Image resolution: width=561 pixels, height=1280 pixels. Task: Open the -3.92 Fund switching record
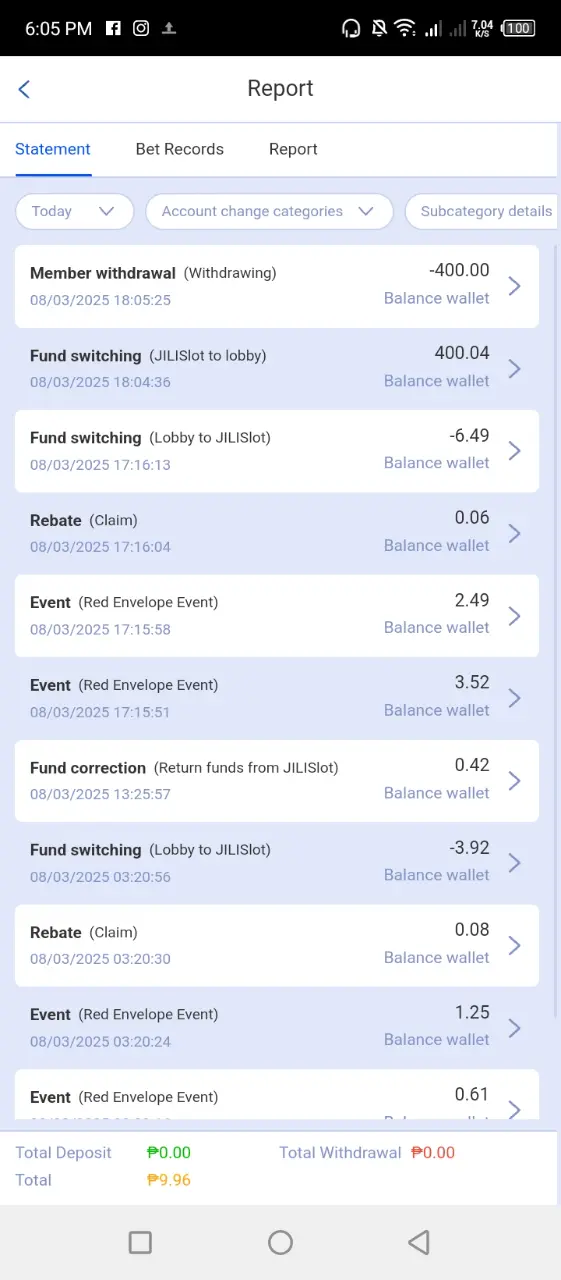tap(277, 863)
